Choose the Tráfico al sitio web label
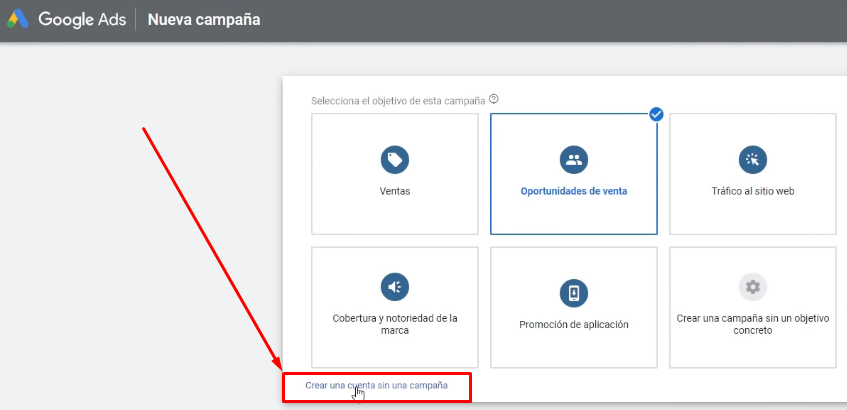This screenshot has height=410, width=847. [x=752, y=191]
